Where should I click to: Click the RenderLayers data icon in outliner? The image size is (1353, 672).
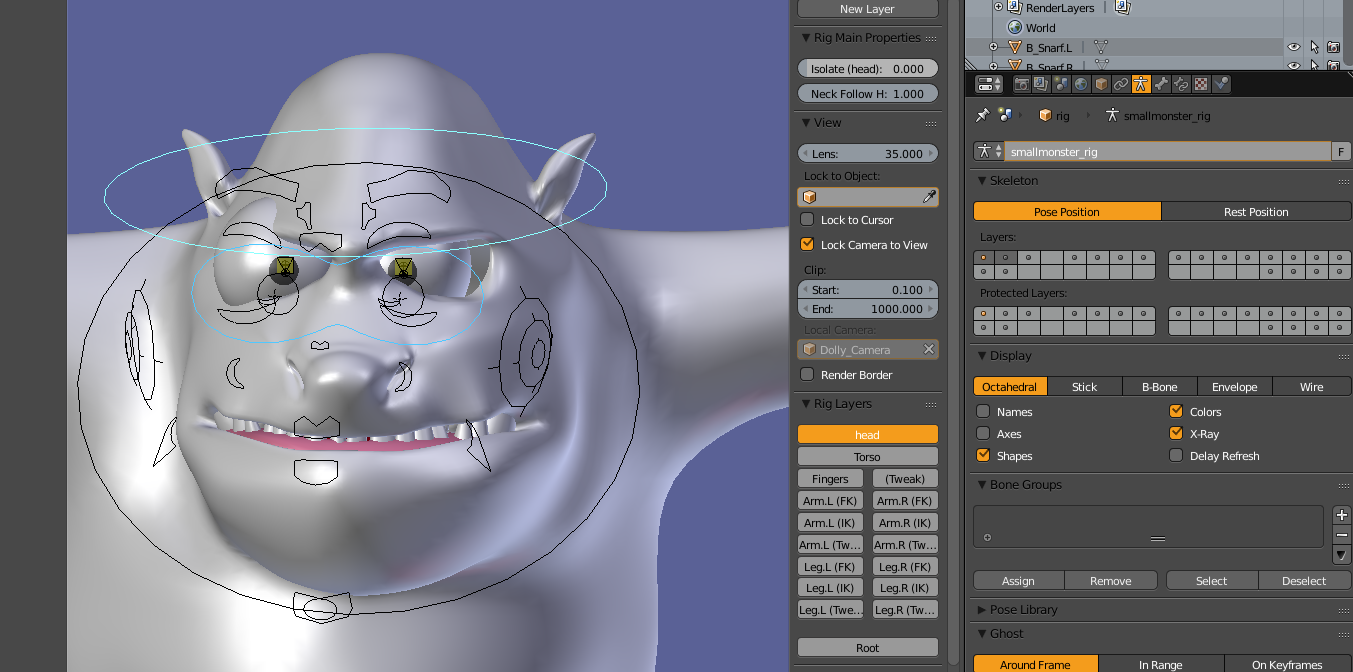[x=1122, y=7]
